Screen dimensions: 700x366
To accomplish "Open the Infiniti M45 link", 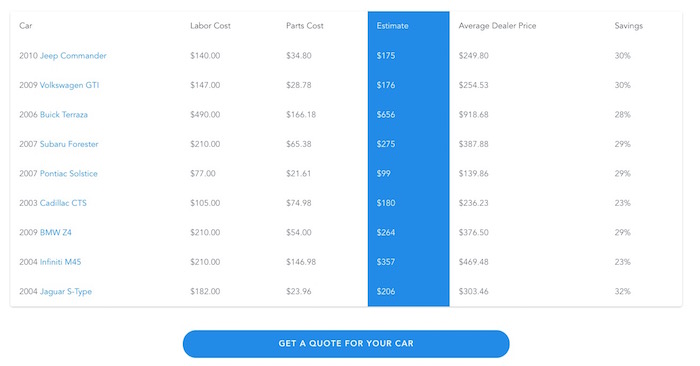I will click(x=61, y=262).
